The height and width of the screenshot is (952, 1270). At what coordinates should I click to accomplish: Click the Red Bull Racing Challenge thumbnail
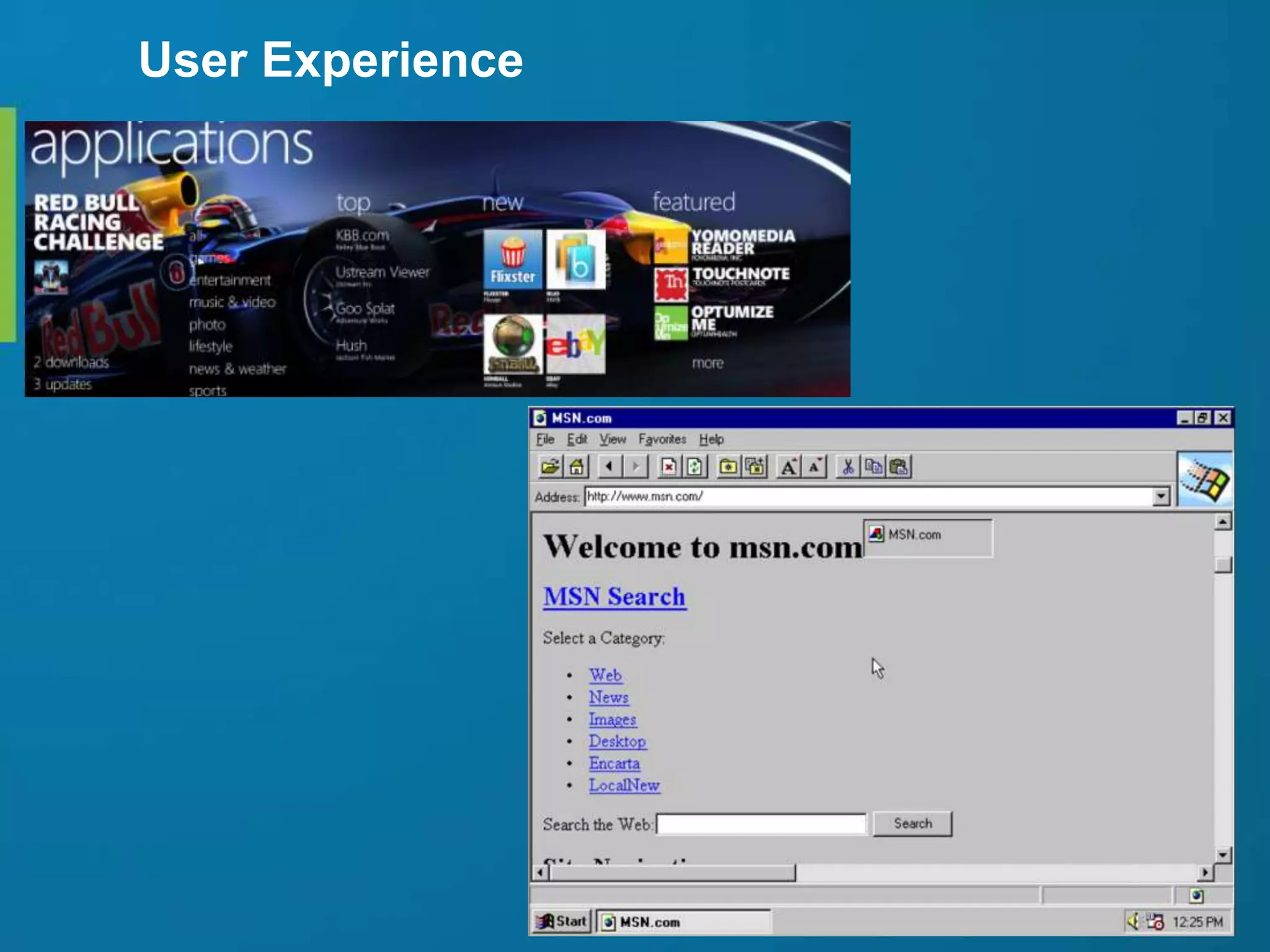[x=51, y=277]
